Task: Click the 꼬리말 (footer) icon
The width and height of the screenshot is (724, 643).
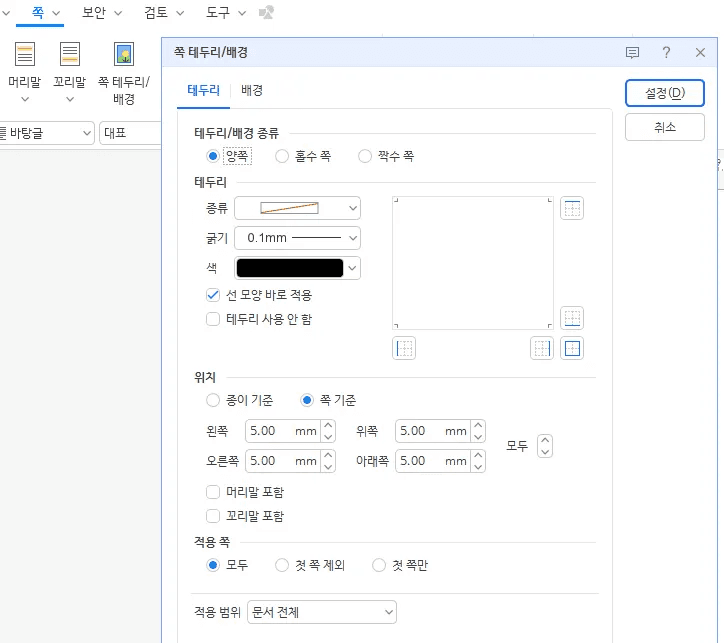Action: (x=70, y=54)
